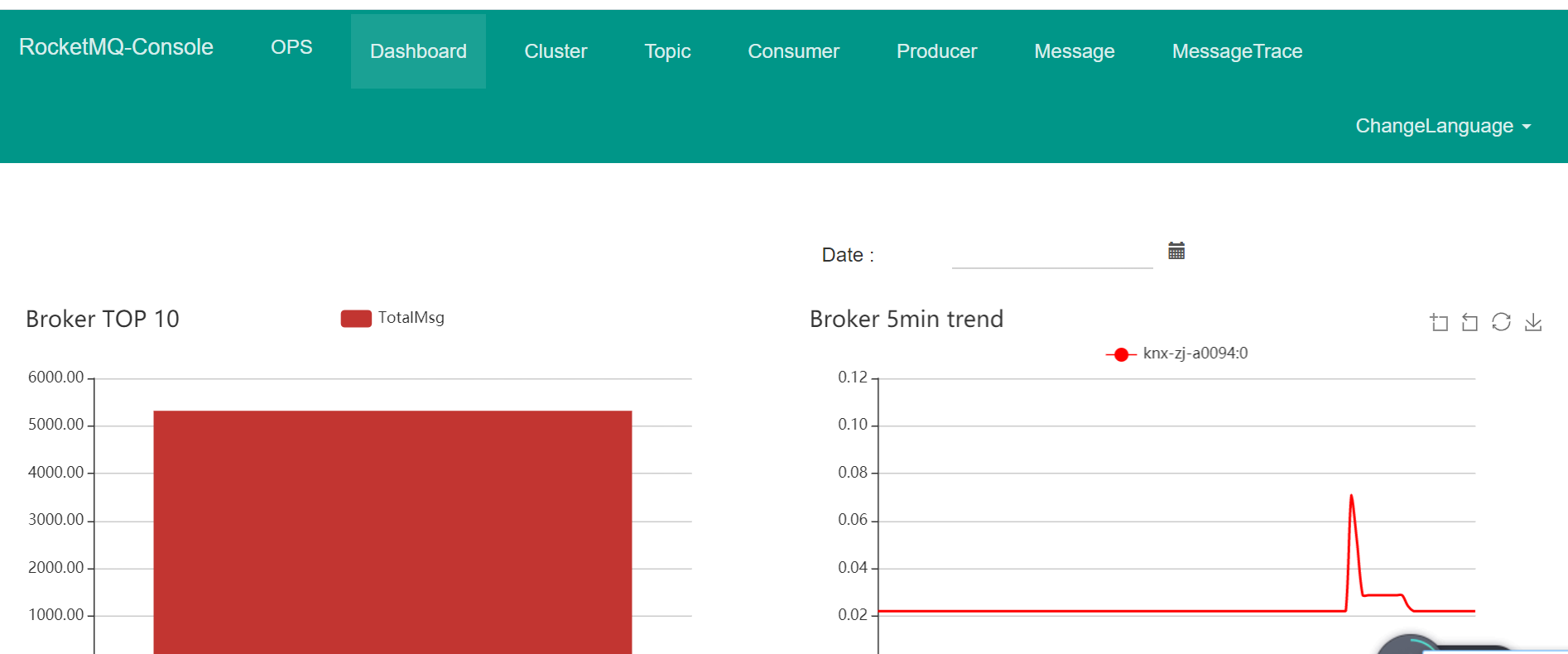
Task: Open the Consumer tab
Action: click(793, 51)
